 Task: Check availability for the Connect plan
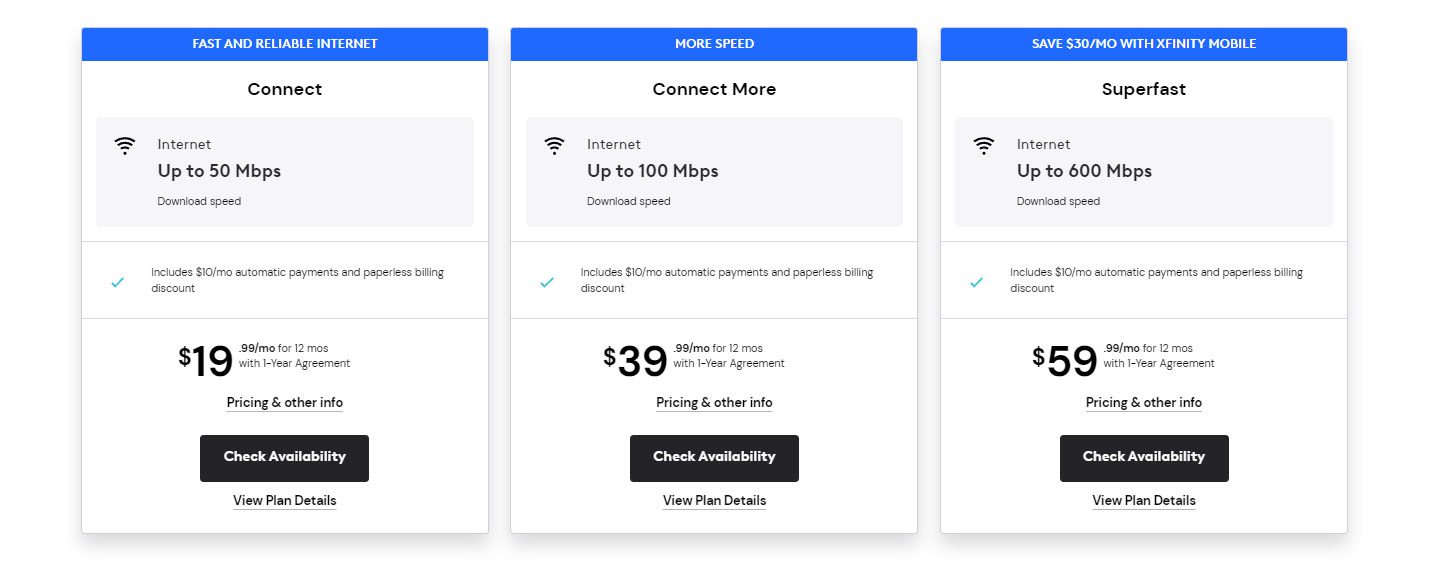(284, 458)
